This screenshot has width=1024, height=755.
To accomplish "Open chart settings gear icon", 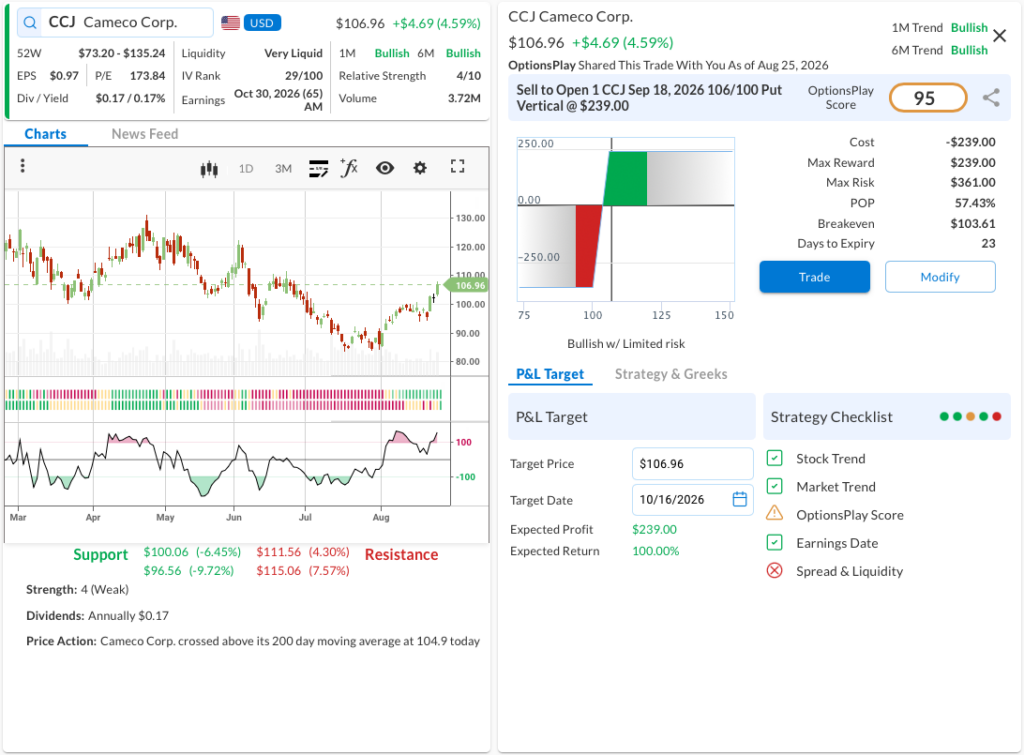I will 420,168.
